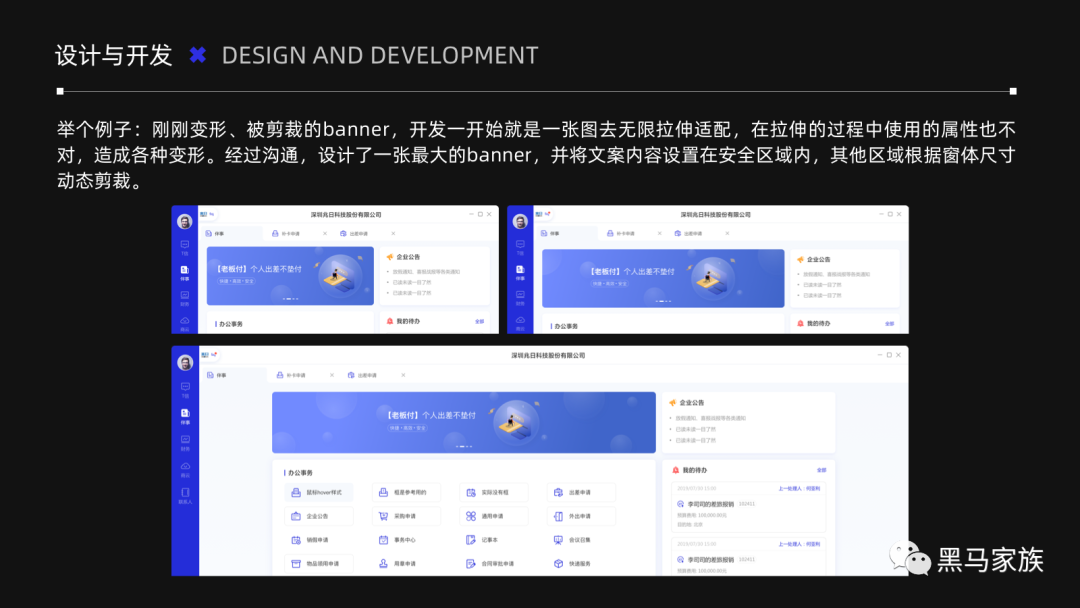Image resolution: width=1080 pixels, height=608 pixels.
Task: Open the chat icon in bottom window sidebar
Action: click(x=185, y=388)
